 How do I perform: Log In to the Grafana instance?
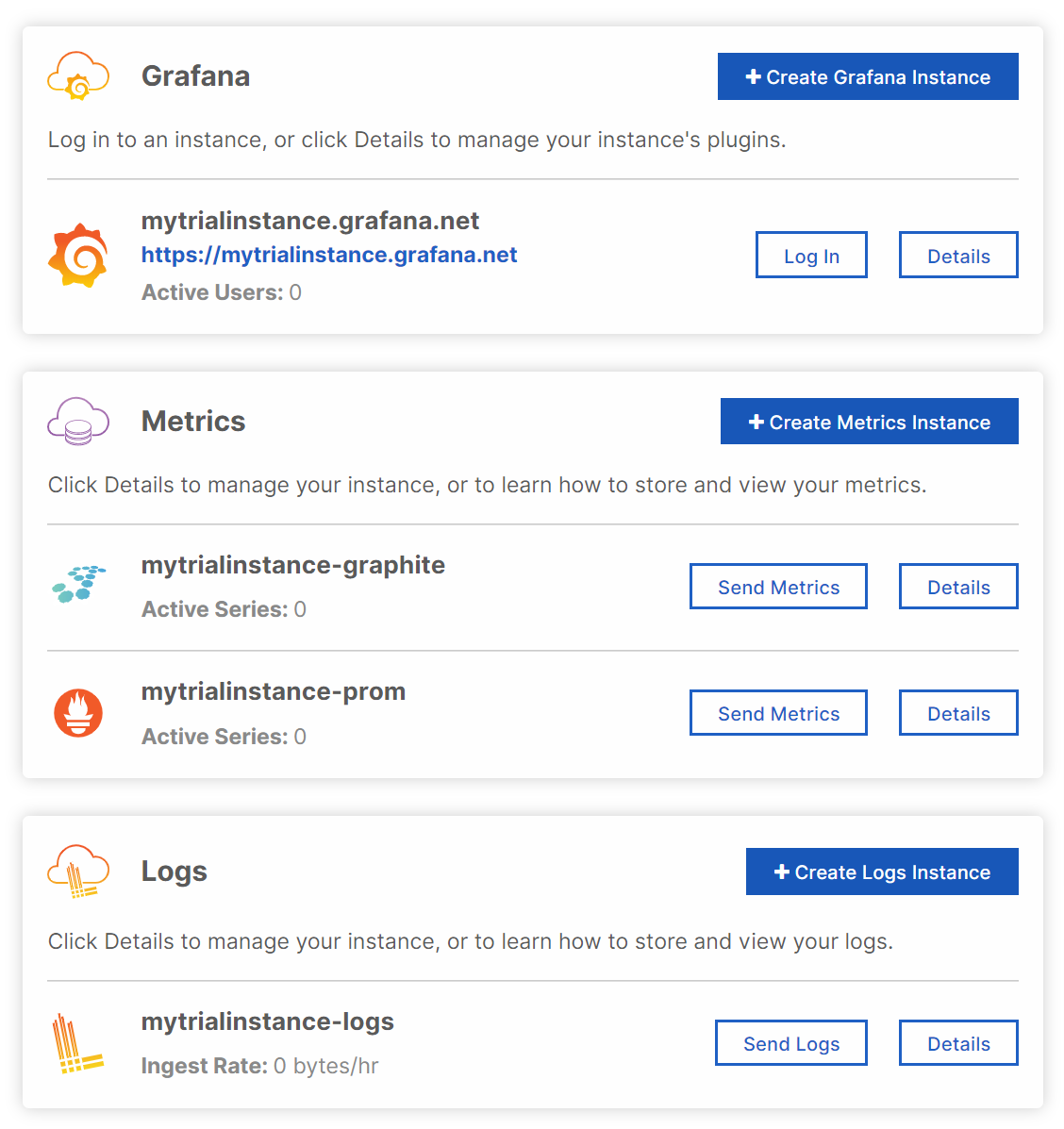point(811,256)
